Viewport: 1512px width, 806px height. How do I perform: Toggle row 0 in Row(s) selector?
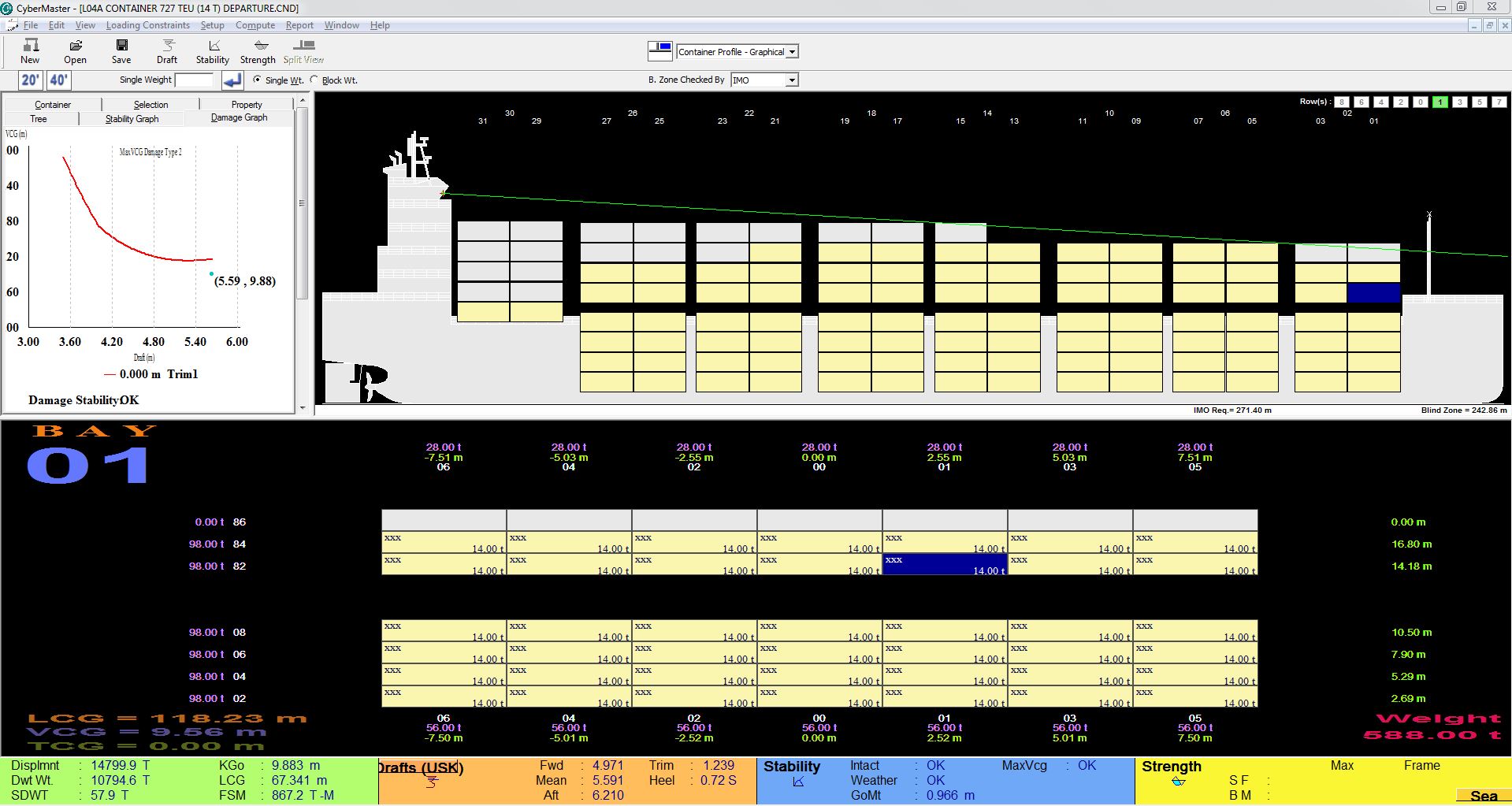1420,102
